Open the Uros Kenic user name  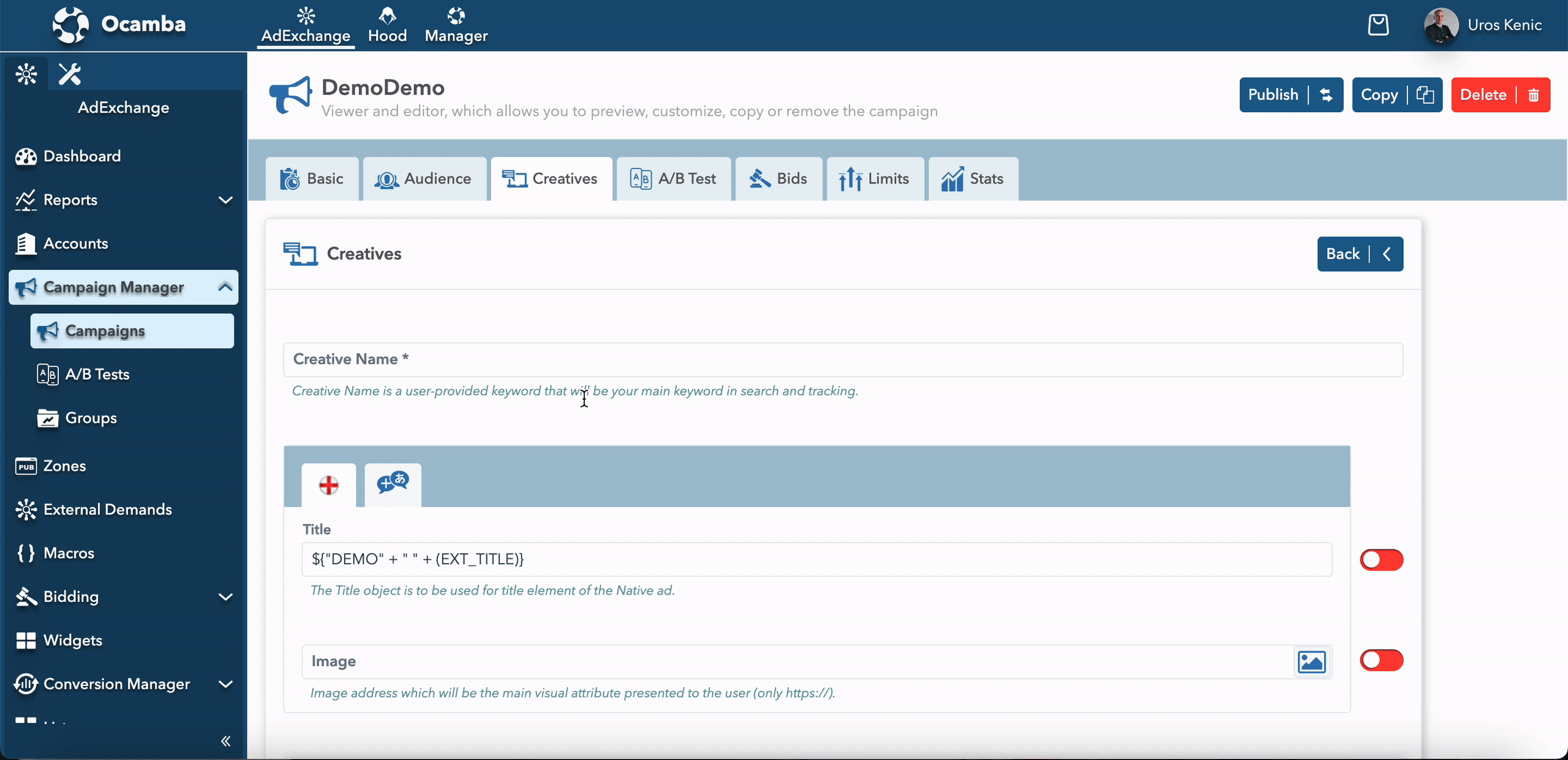point(1504,25)
